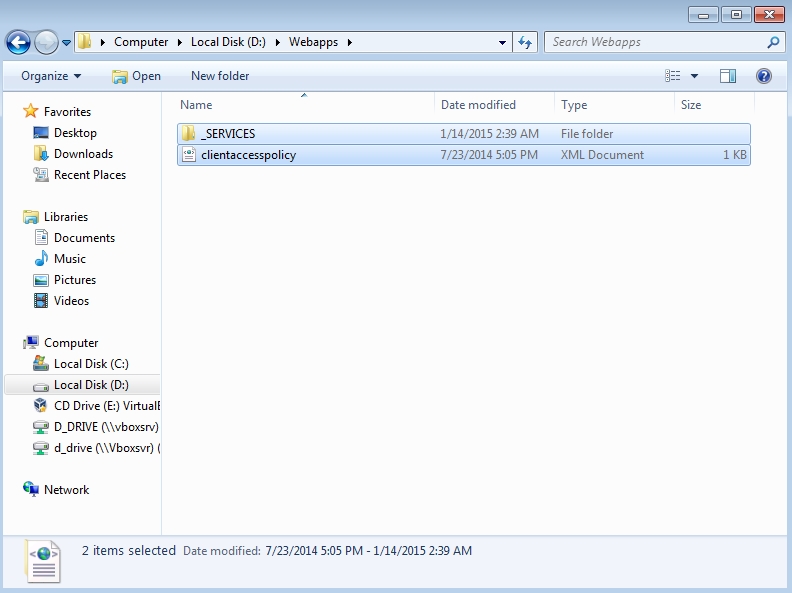The height and width of the screenshot is (593, 792).
Task: Click the Music note icon
Action: 41,258
